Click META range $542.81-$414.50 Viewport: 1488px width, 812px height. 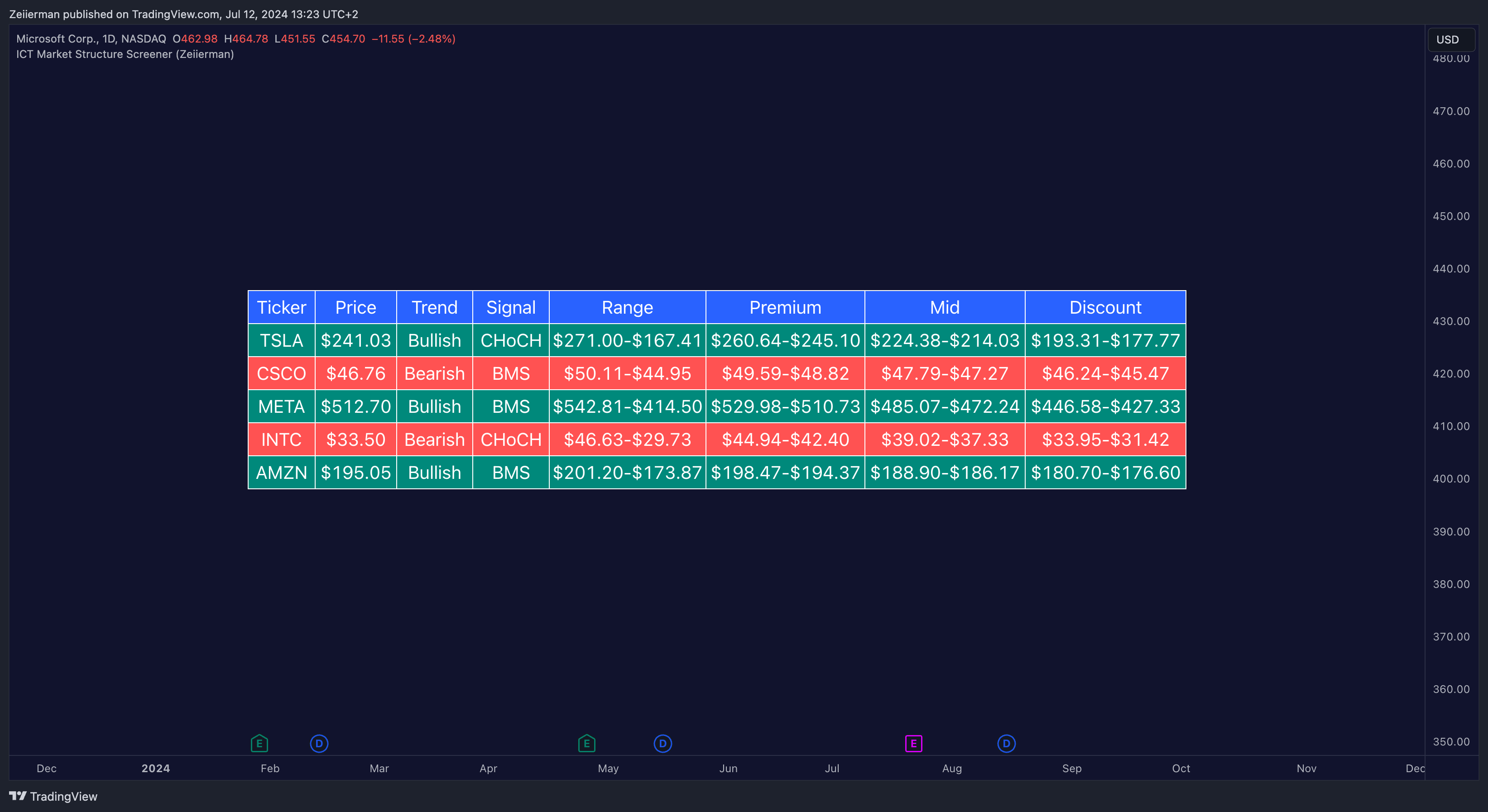(x=627, y=406)
